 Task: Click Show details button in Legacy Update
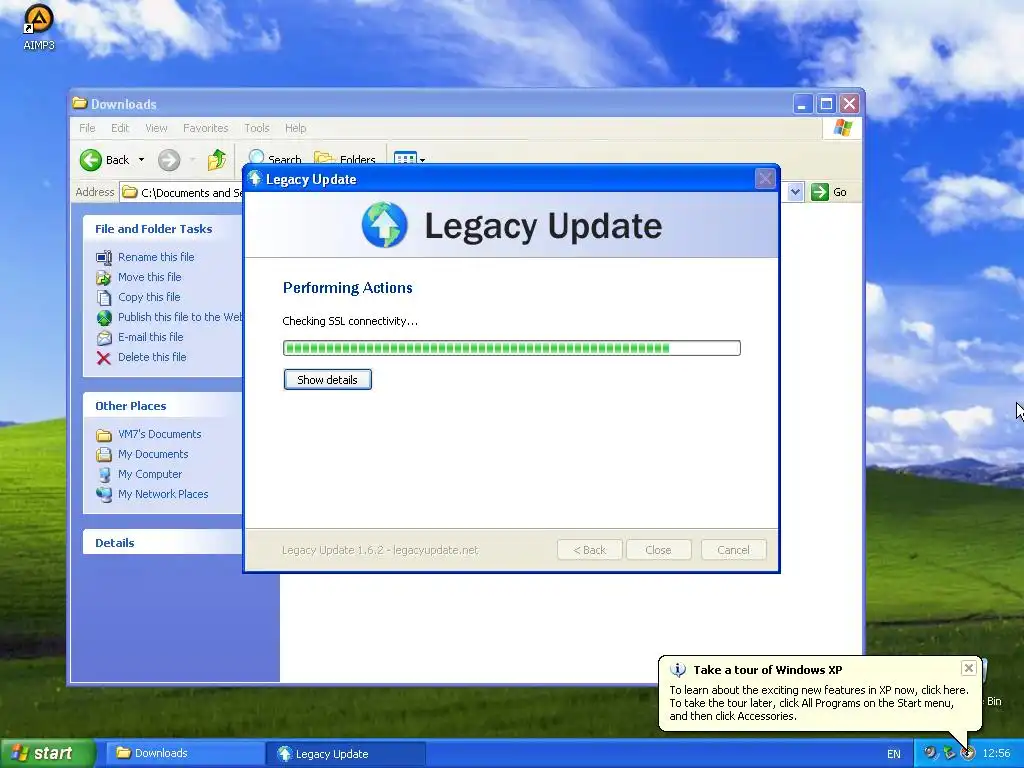coord(328,379)
